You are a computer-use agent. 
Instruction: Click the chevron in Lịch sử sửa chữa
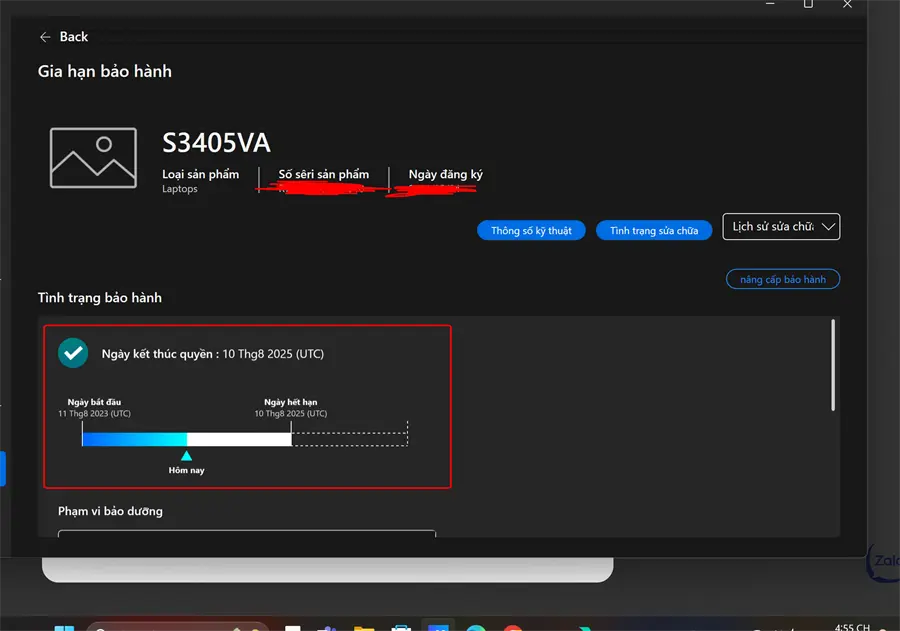828,227
